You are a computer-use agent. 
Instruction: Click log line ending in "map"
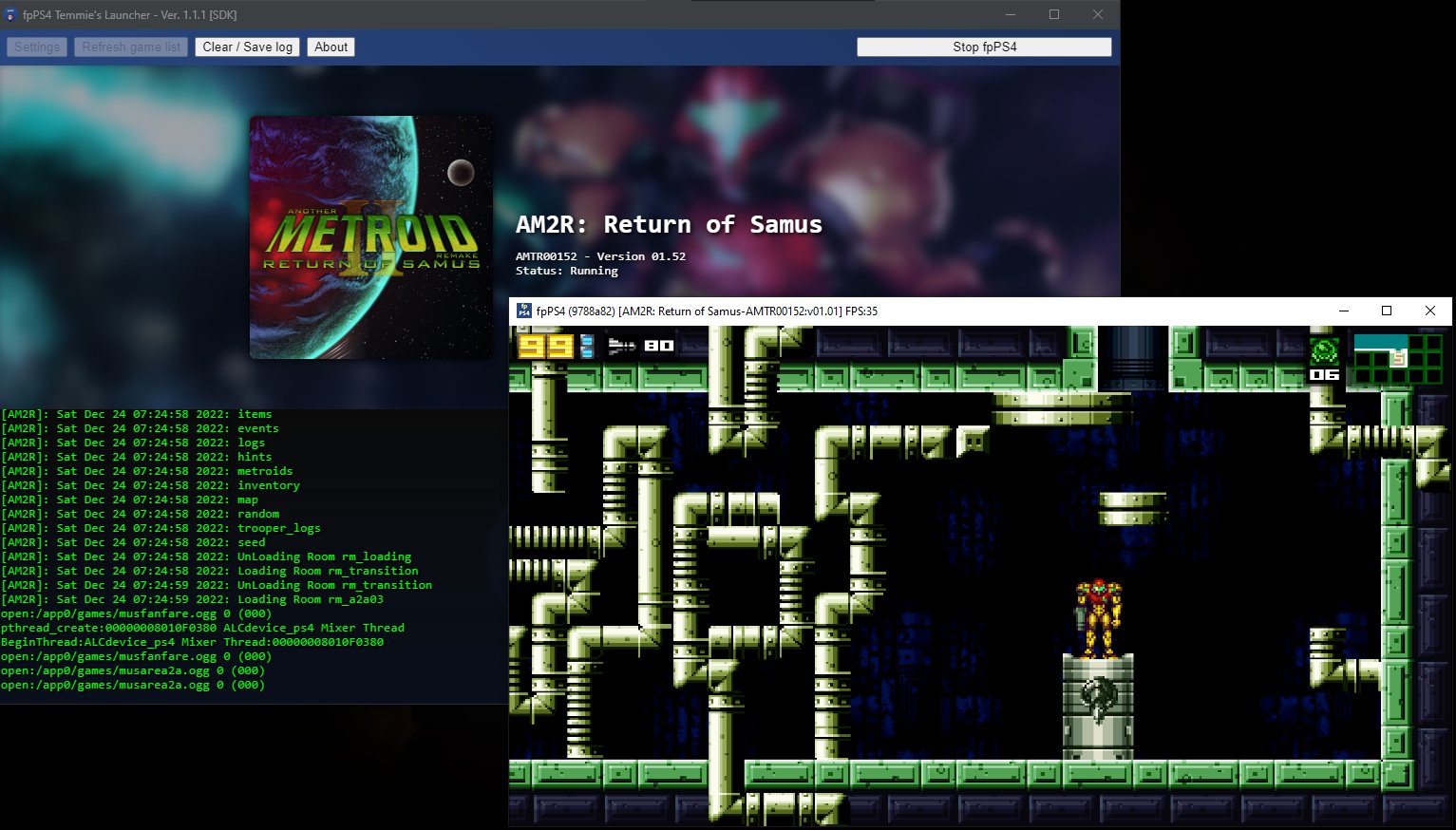(129, 500)
